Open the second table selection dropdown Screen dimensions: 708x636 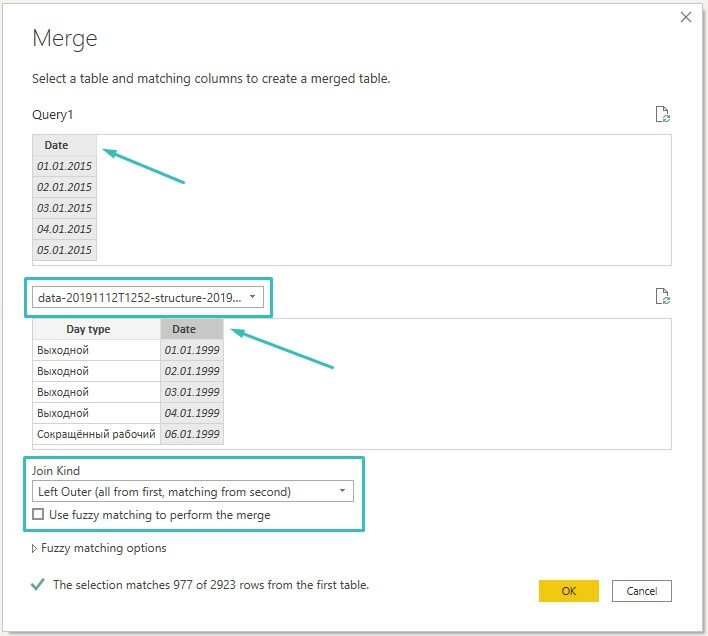coord(148,297)
